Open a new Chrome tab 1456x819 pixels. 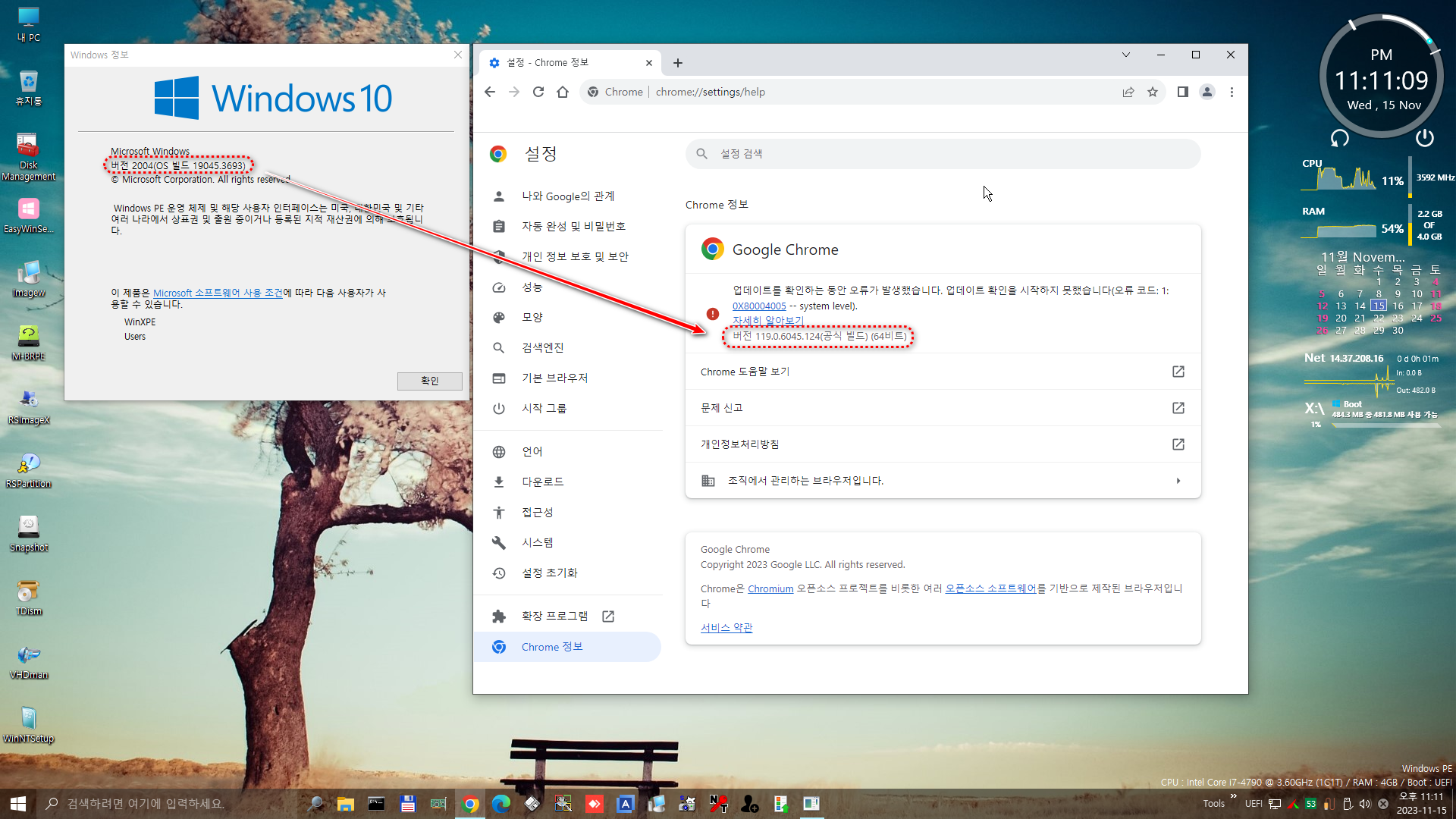pyautogui.click(x=678, y=63)
